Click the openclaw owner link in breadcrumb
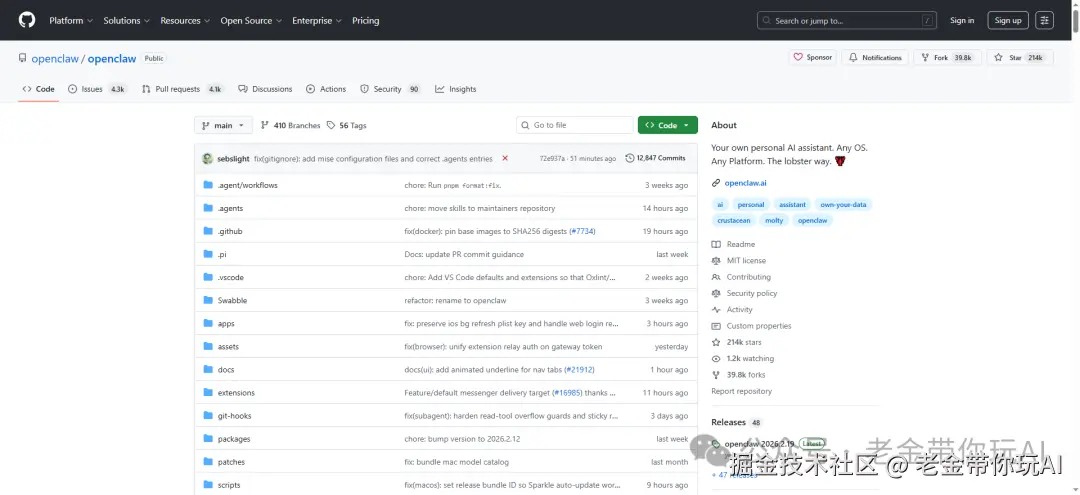The height and width of the screenshot is (495, 1080). tap(55, 59)
